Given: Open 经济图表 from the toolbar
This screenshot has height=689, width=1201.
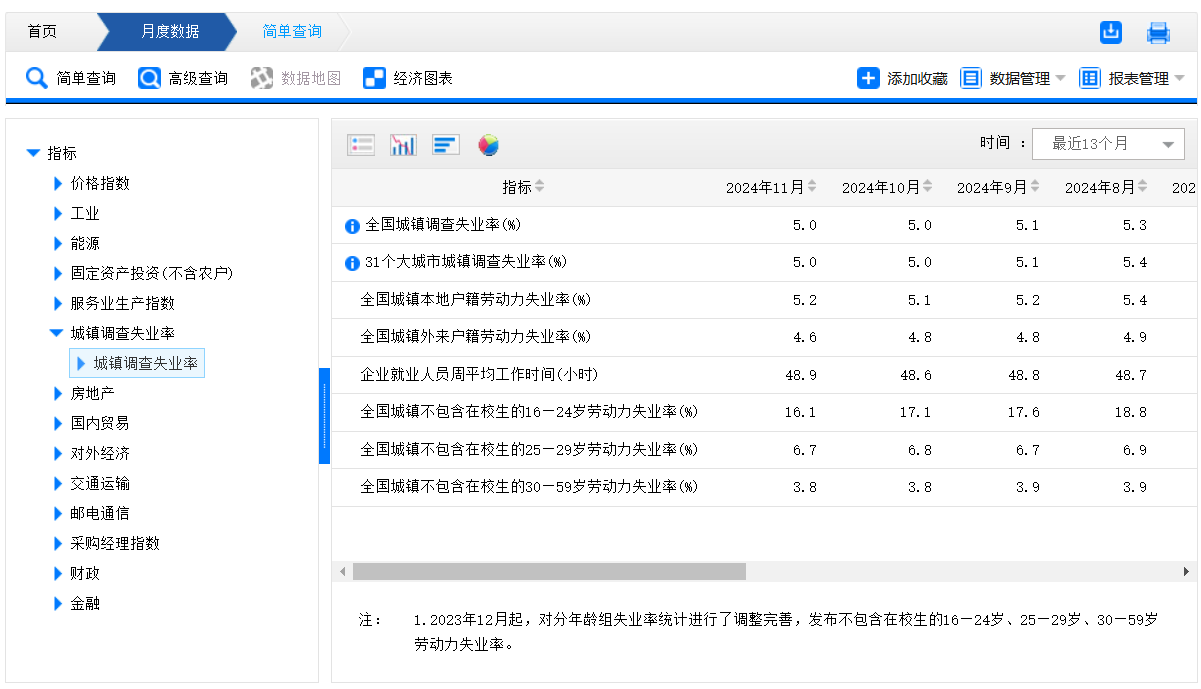Looking at the screenshot, I should pyautogui.click(x=408, y=78).
